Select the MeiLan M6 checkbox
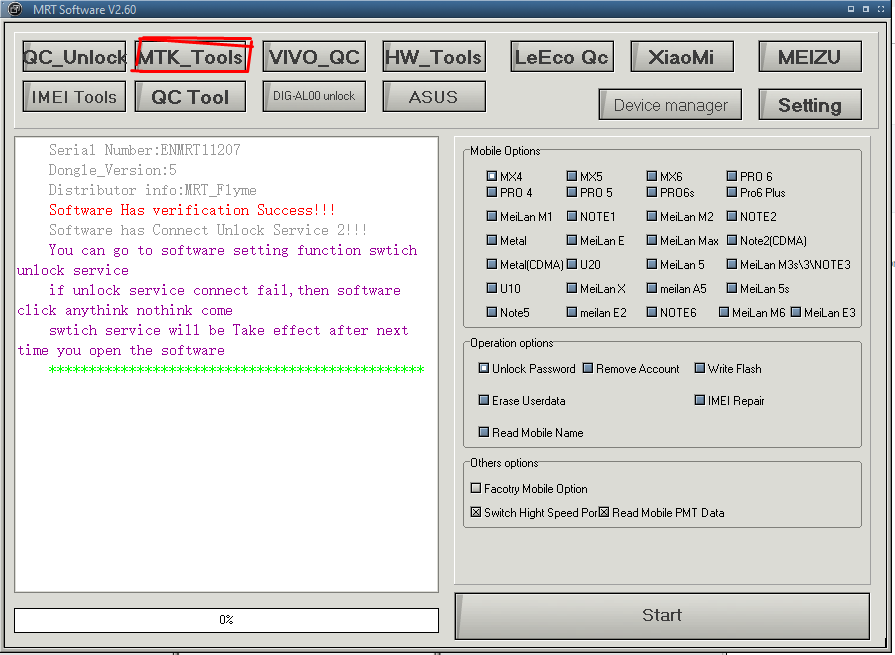The width and height of the screenshot is (895, 655). coord(724,312)
